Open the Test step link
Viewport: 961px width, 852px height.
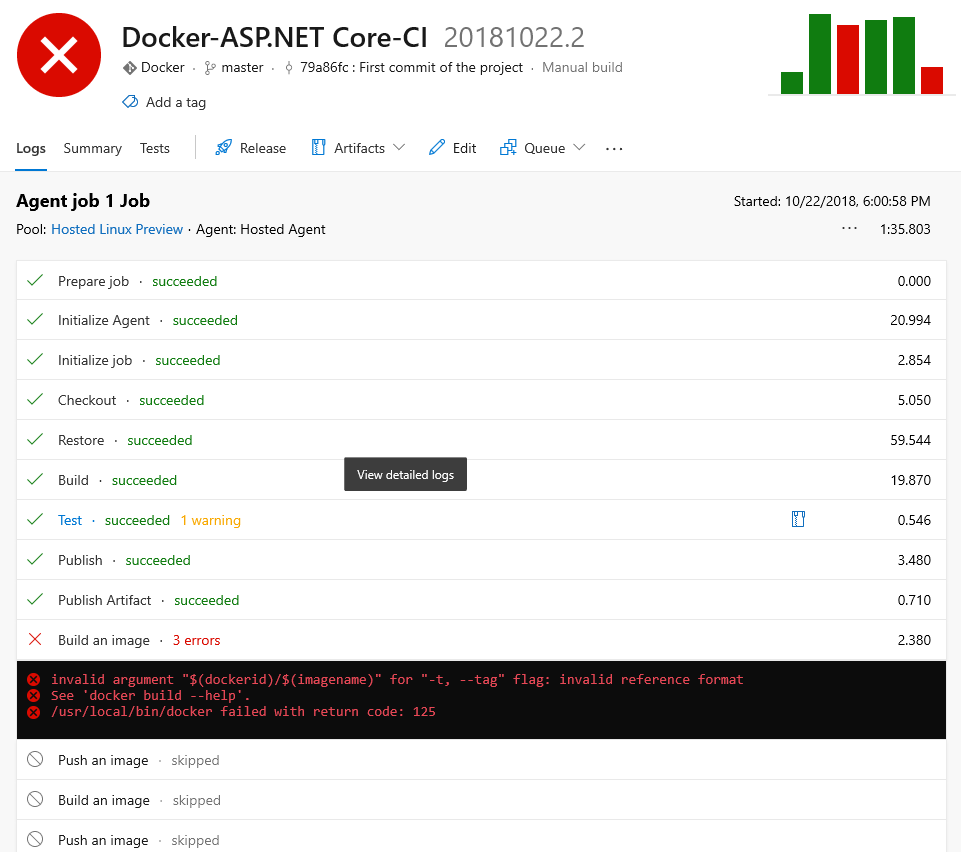70,520
